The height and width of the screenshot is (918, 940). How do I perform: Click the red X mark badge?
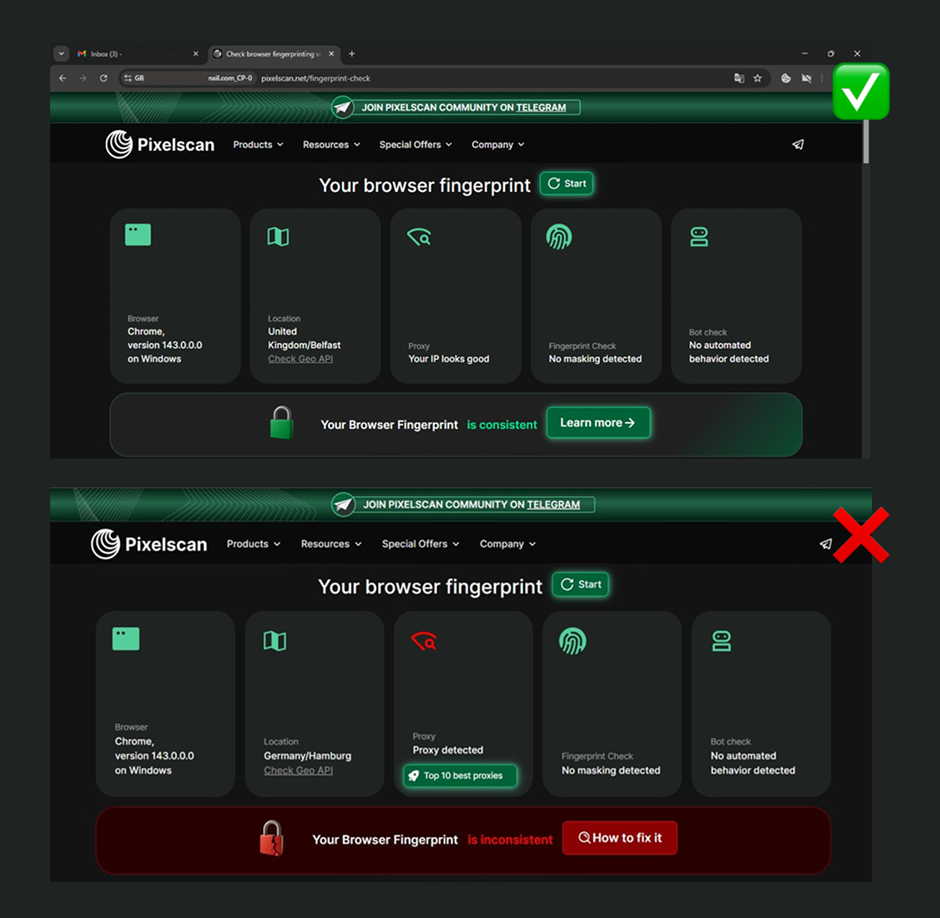pos(861,535)
